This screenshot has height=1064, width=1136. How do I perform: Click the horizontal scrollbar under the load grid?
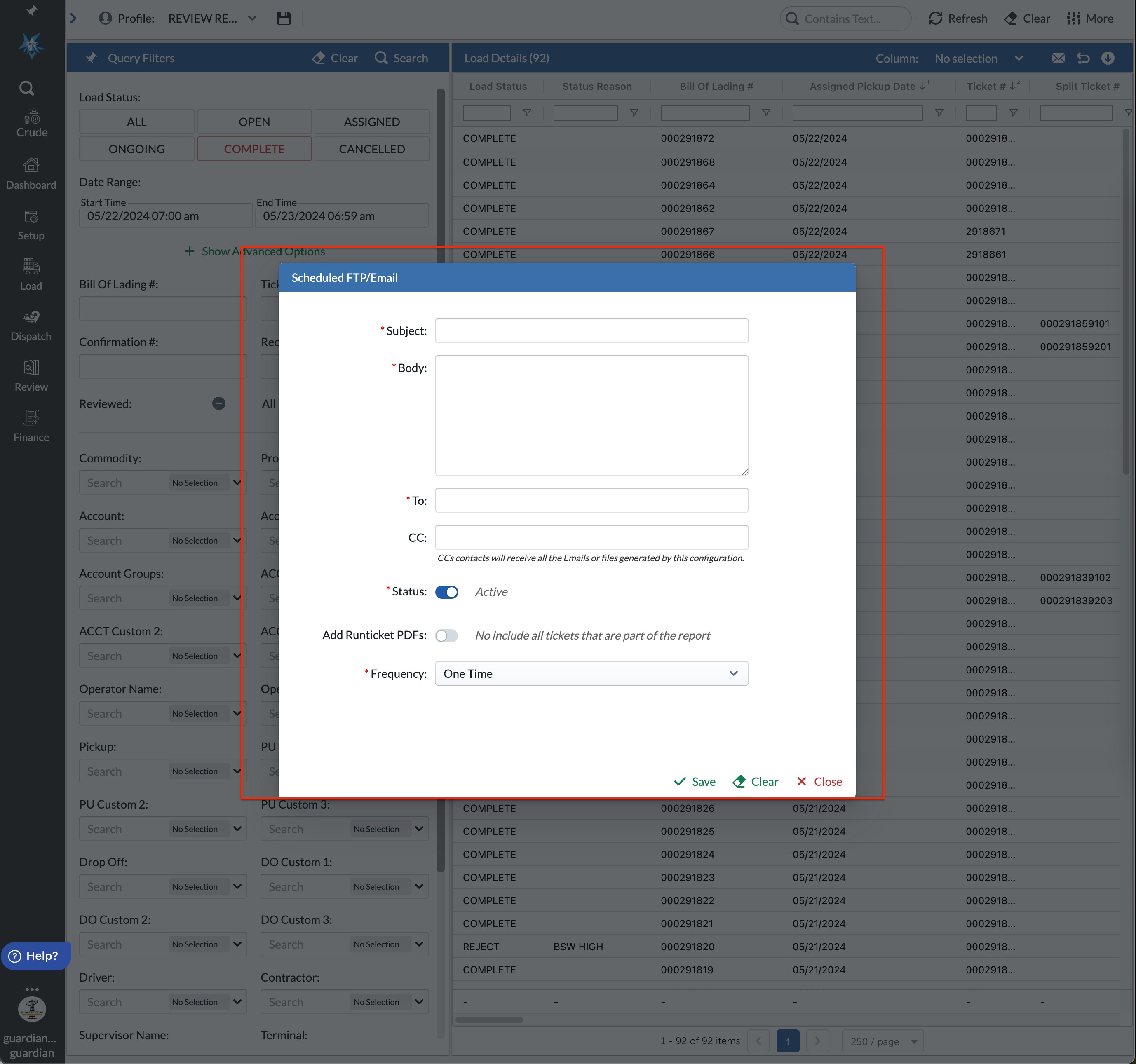click(x=489, y=1019)
